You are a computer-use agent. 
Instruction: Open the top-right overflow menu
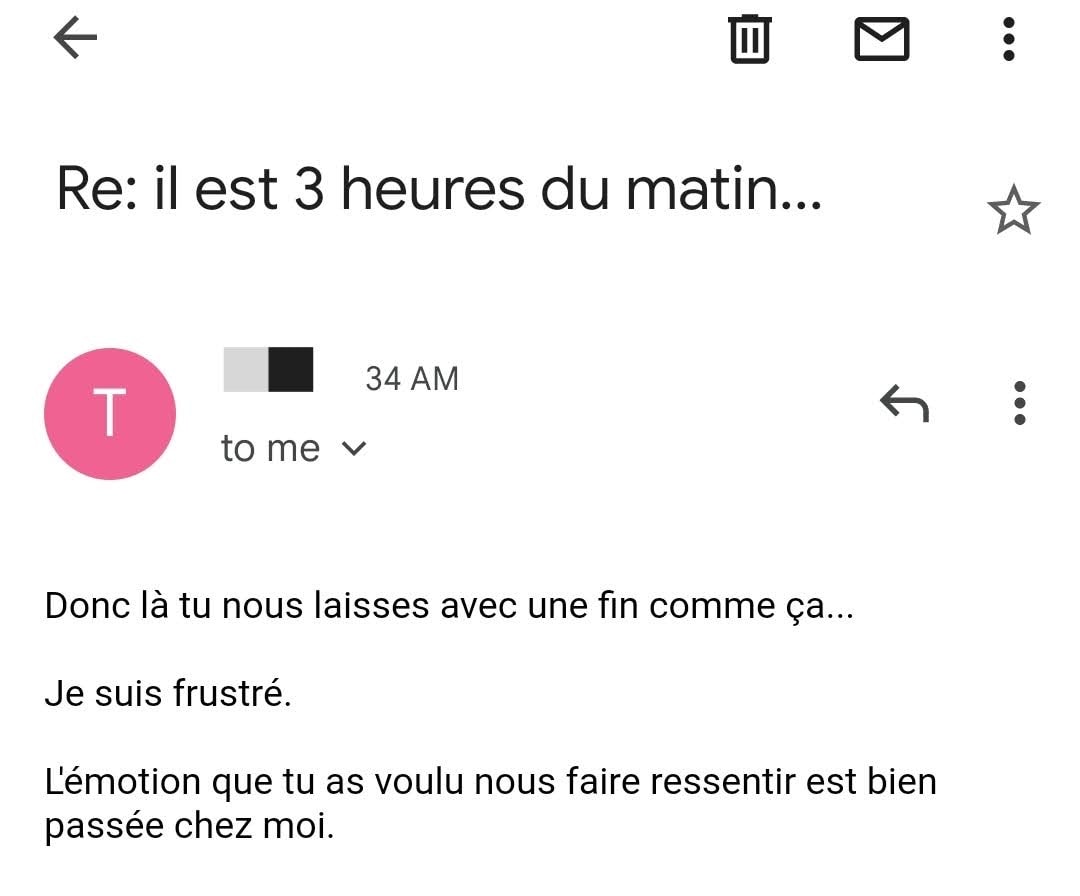tap(1009, 40)
